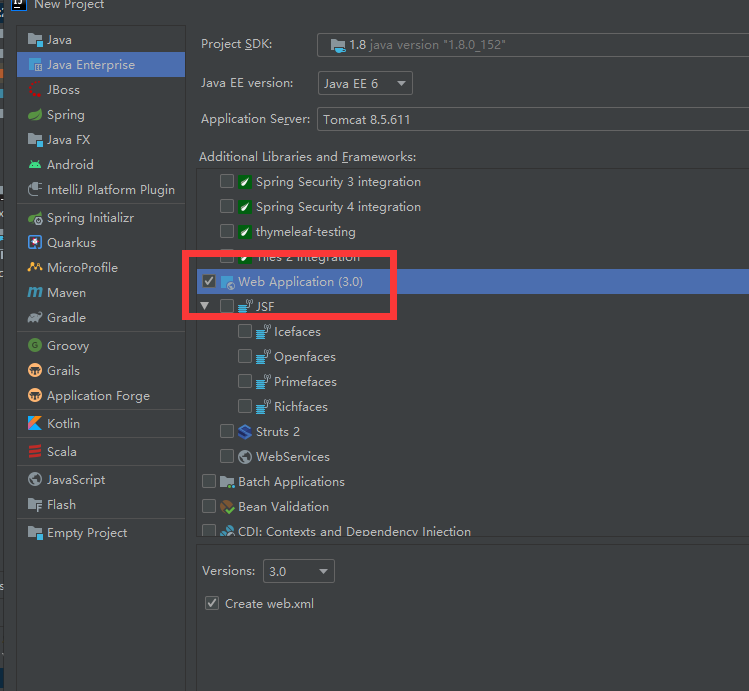Screen dimensions: 749x691
Task: Enable Spring Security 3 integration checkbox
Action: point(227,181)
